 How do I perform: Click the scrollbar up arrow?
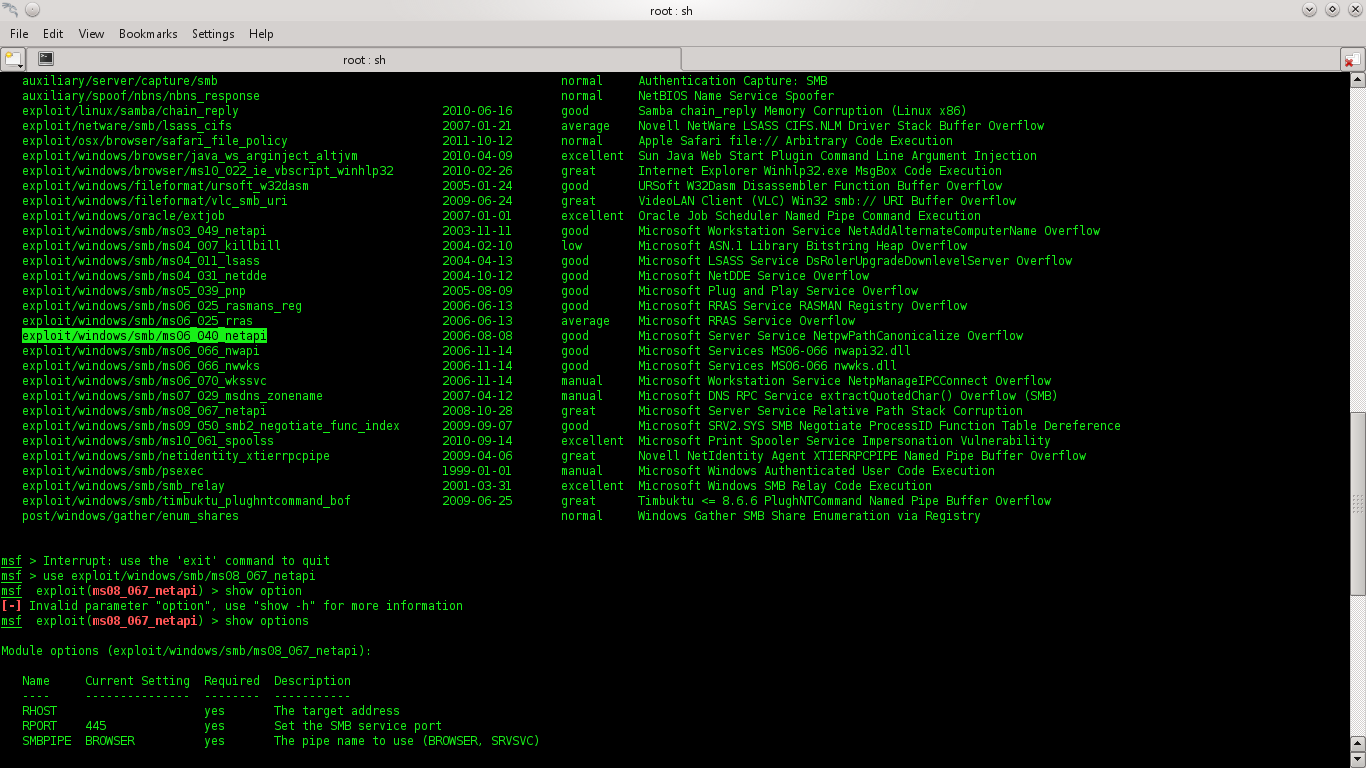click(x=1357, y=79)
